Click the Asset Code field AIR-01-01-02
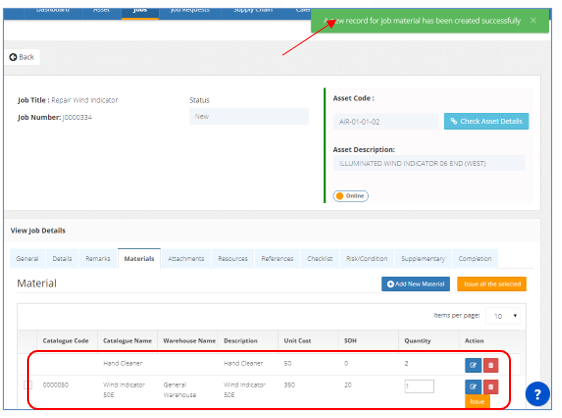 click(x=386, y=122)
